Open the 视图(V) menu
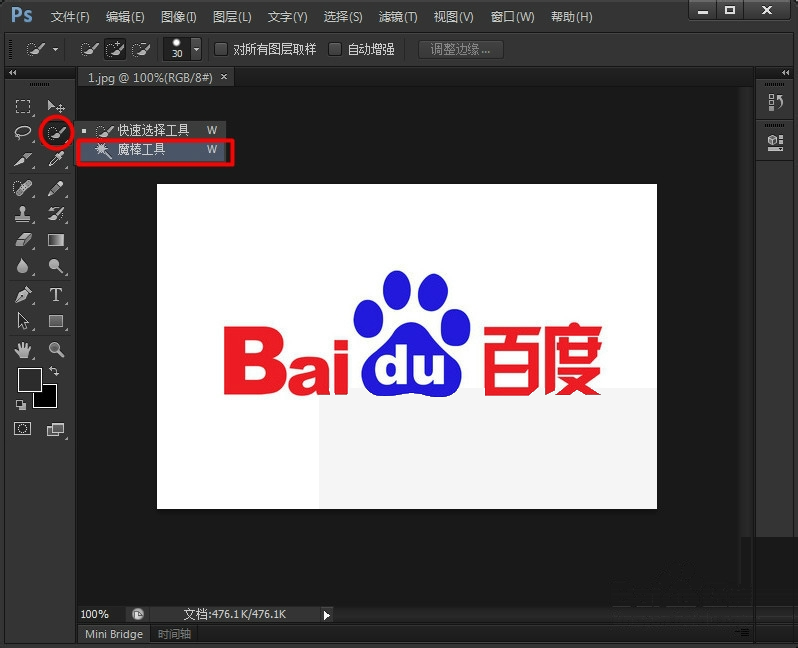The height and width of the screenshot is (648, 798). (453, 17)
